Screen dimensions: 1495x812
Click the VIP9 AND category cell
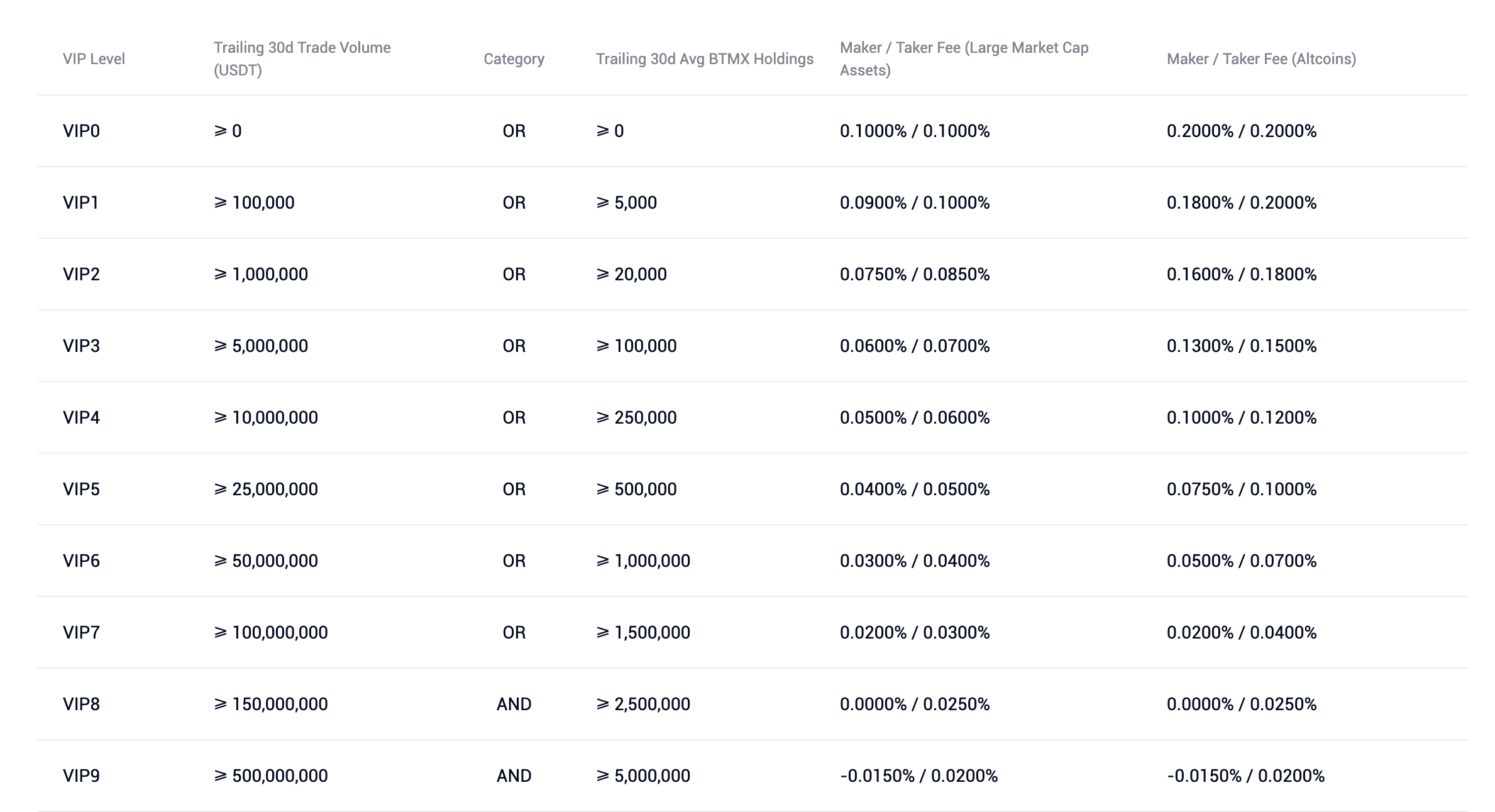(x=514, y=776)
